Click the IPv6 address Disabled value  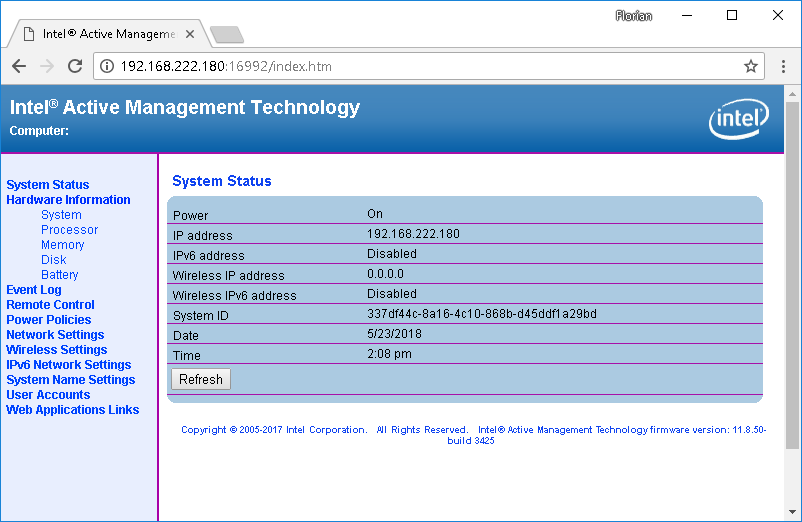[x=392, y=254]
